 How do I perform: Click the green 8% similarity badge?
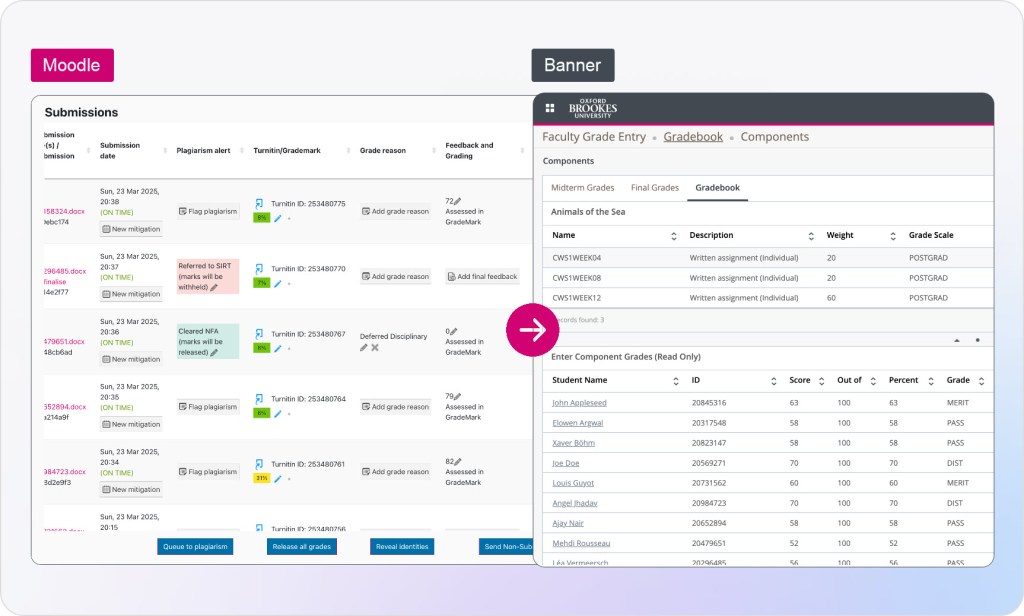tap(262, 217)
